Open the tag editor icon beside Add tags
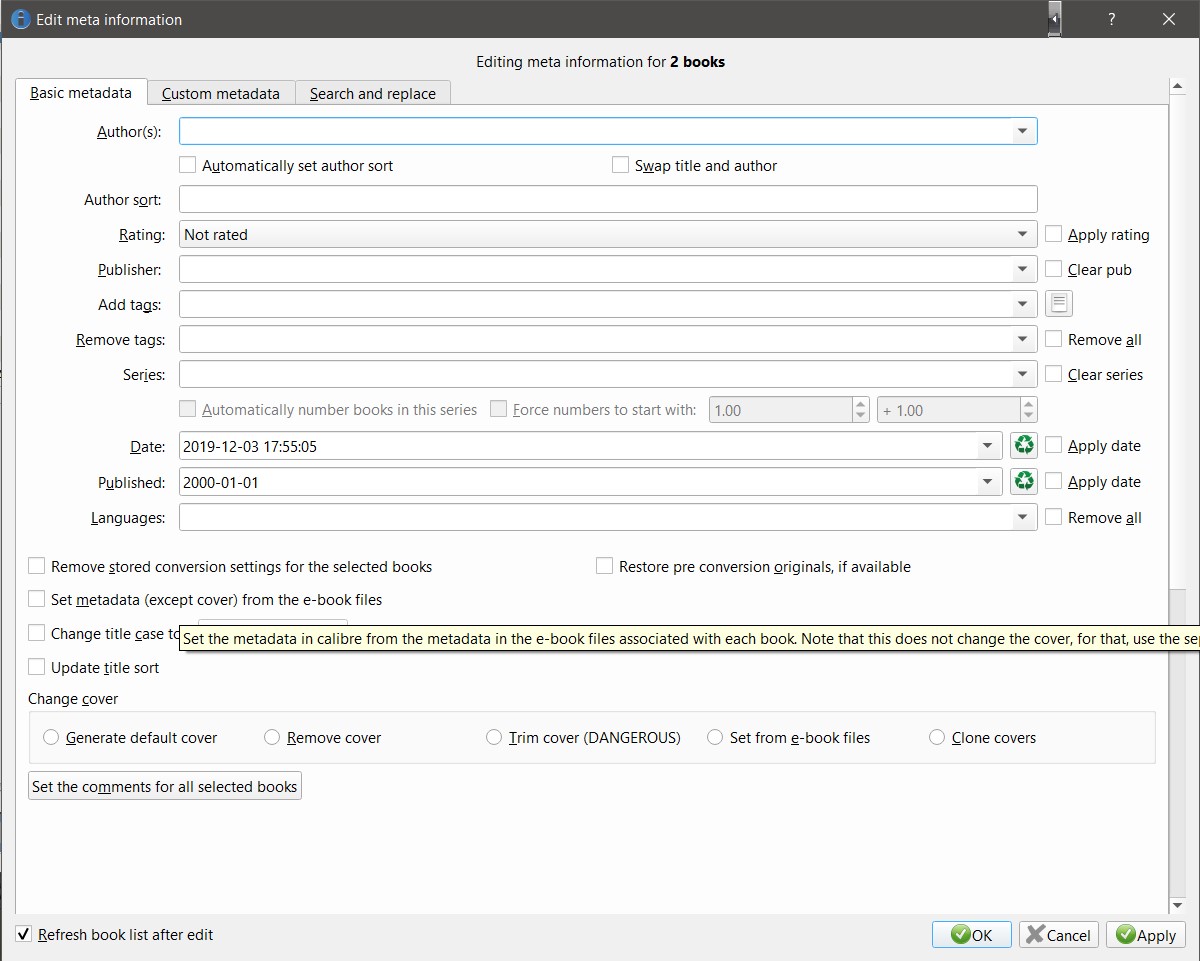The image size is (1200, 961). tap(1058, 304)
